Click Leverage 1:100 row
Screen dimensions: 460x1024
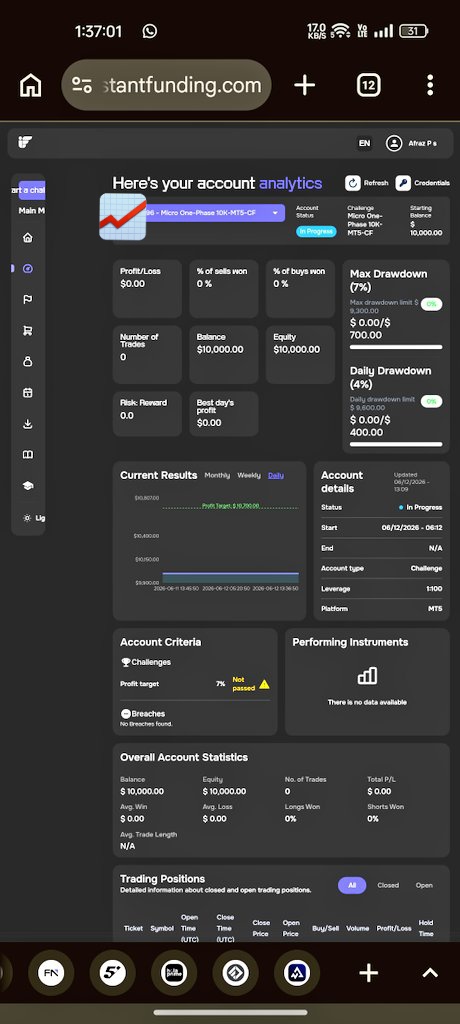tap(382, 588)
